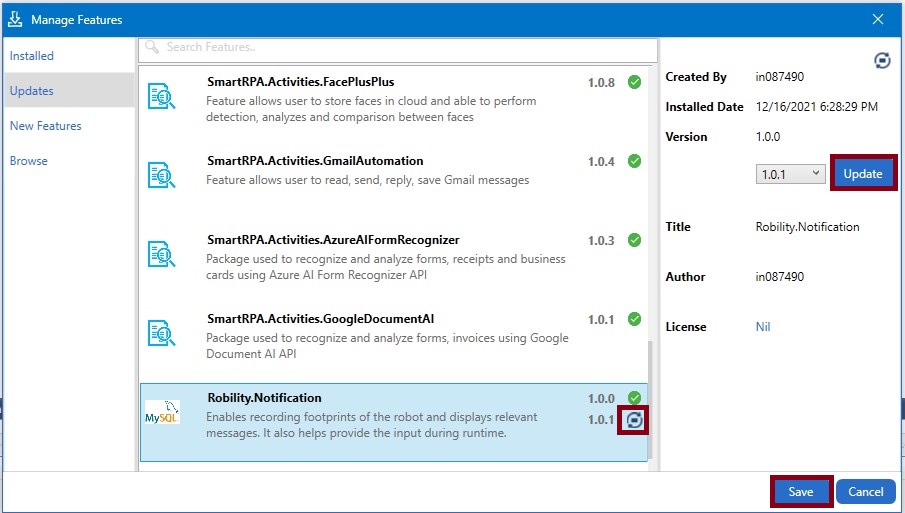Screen dimensions: 905x513
Task: Click the Save button
Action: 800,491
